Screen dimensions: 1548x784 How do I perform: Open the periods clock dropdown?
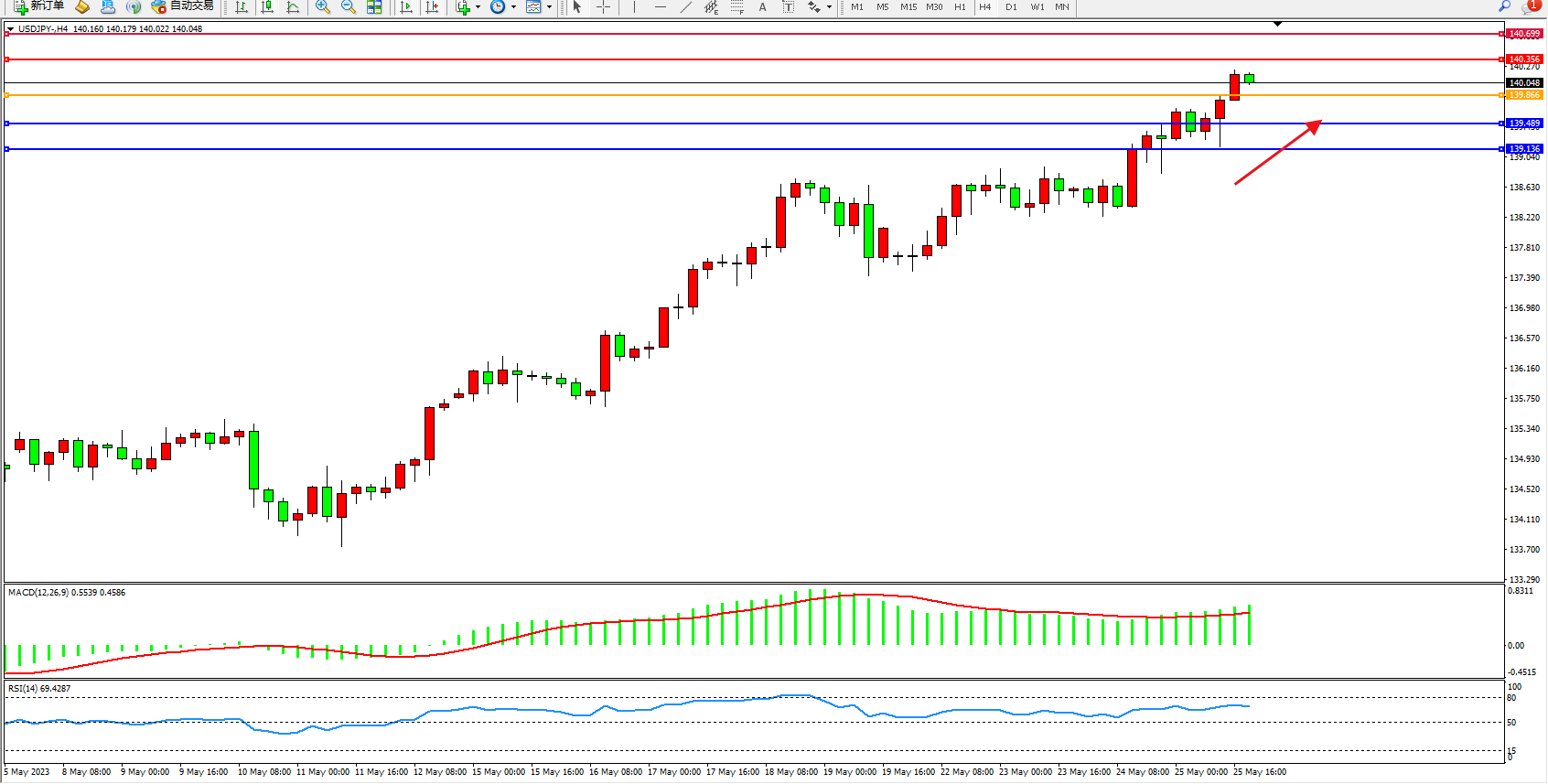click(513, 7)
